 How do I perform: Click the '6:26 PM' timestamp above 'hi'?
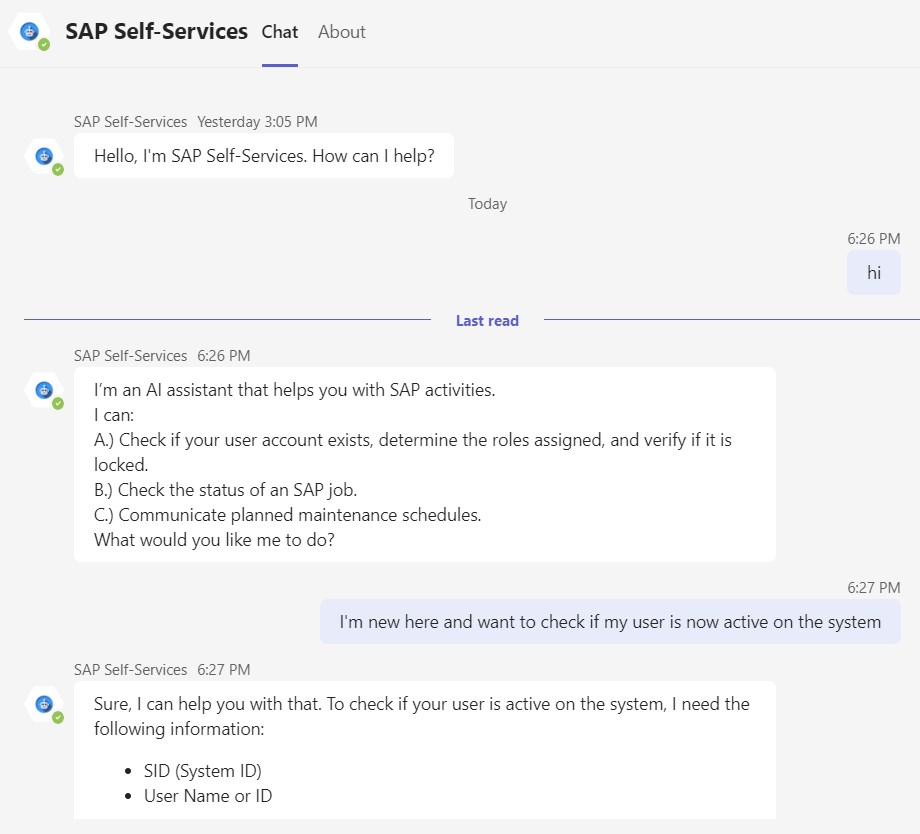874,238
